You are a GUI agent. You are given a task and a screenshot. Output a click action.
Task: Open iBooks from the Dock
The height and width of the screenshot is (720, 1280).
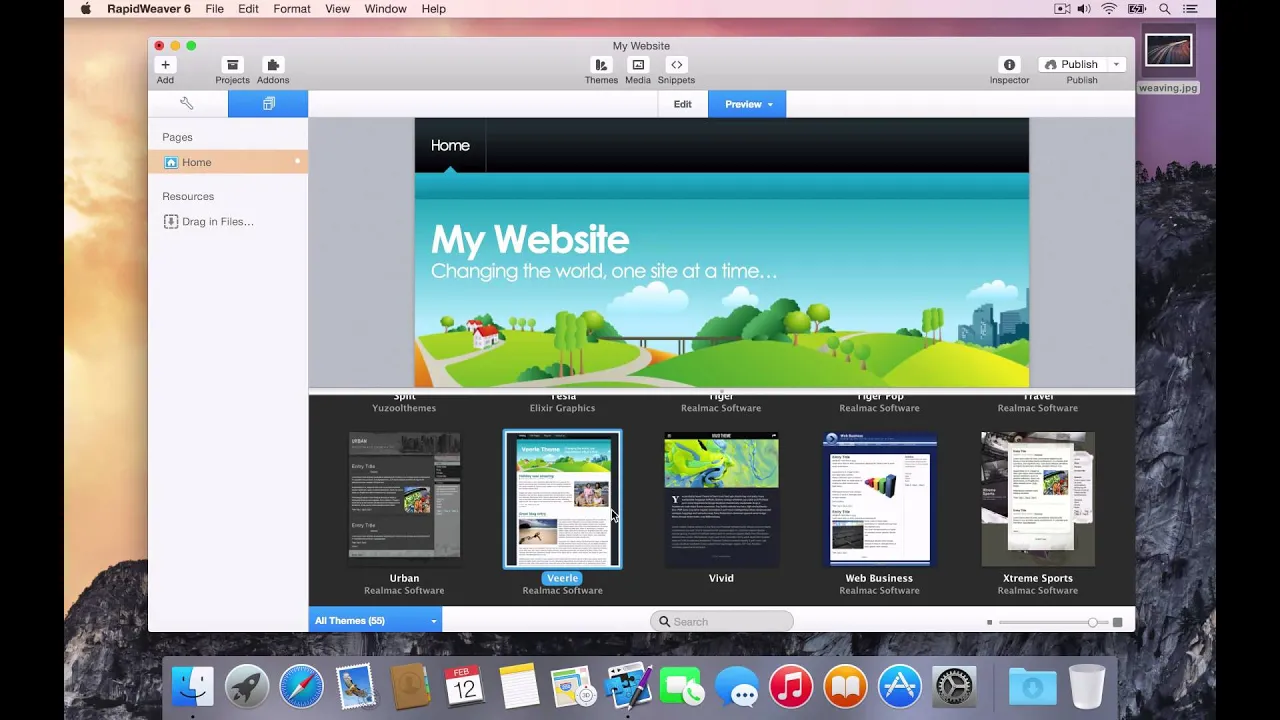845,687
